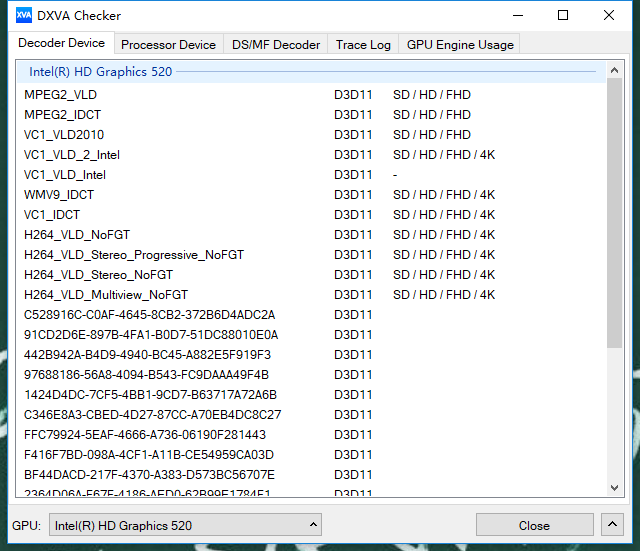Viewport: 640px width, 551px height.
Task: Select the H264_VLD_NoFGT row
Action: coord(312,235)
